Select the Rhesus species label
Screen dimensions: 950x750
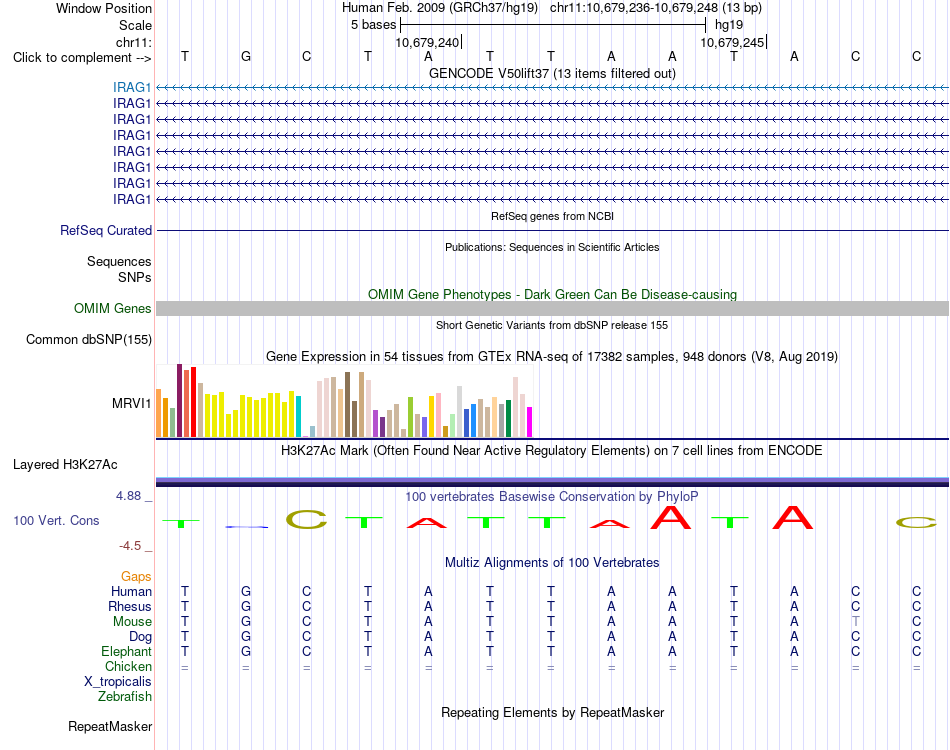coord(130,606)
